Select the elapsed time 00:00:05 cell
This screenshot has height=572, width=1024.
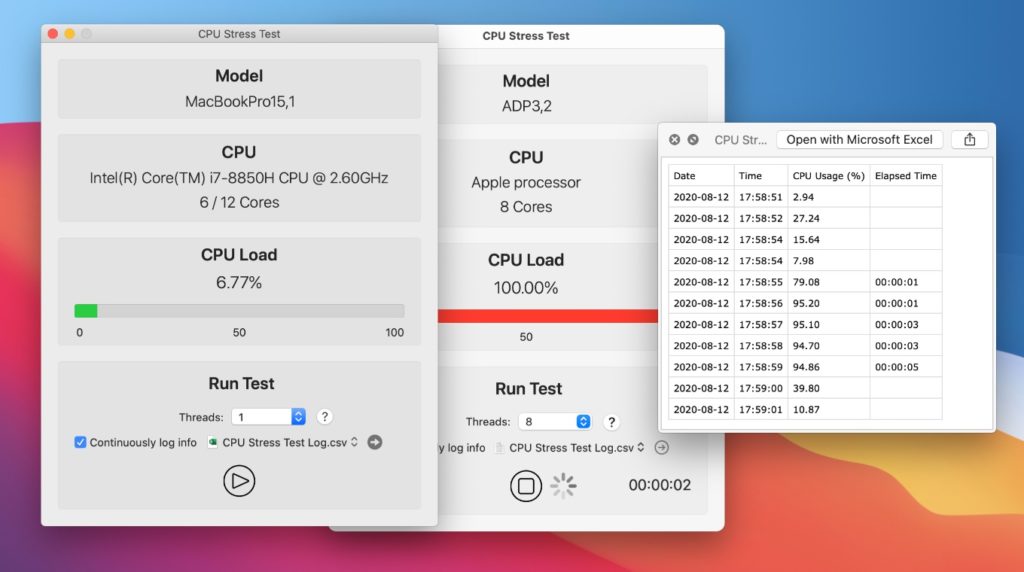[x=905, y=367]
